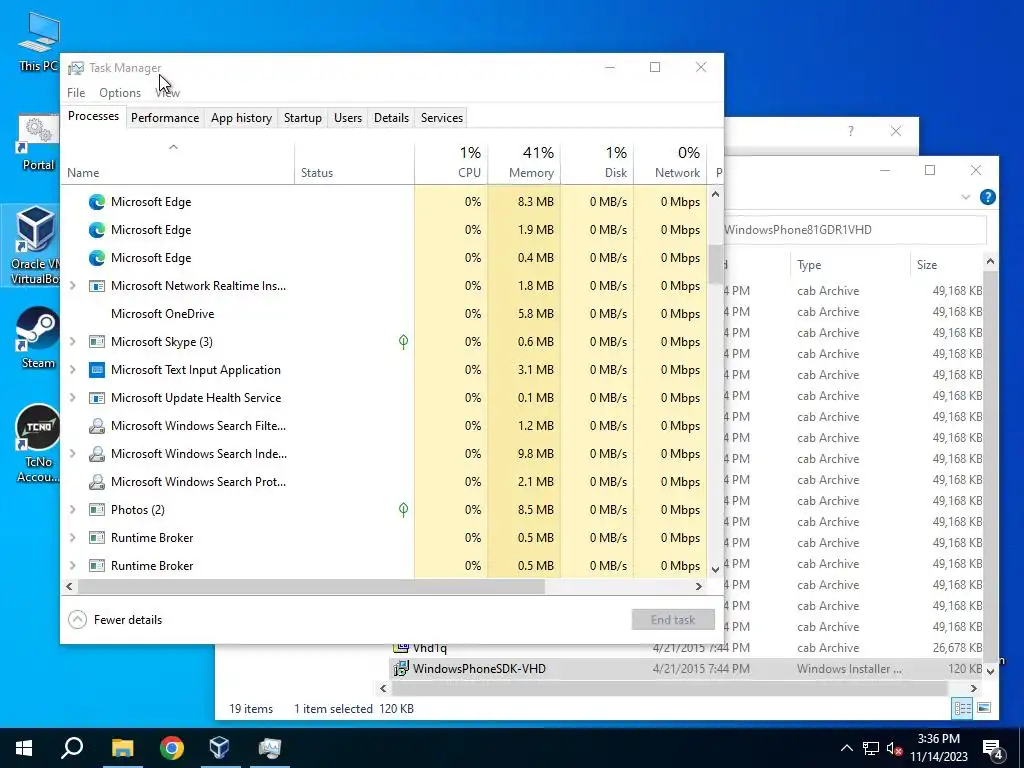This screenshot has width=1024, height=768.
Task: Launch Oracle VM VirtualBox desktop shortcut
Action: click(33, 246)
